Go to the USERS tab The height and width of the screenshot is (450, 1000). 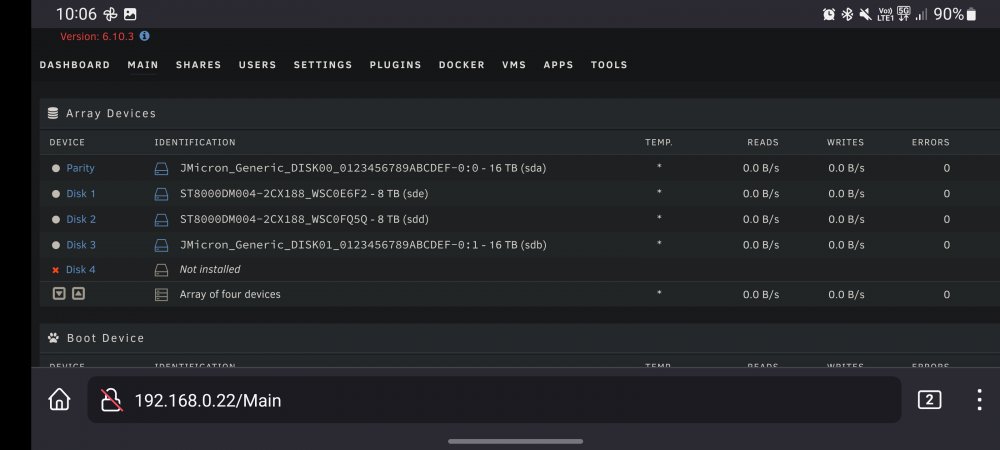click(x=258, y=65)
